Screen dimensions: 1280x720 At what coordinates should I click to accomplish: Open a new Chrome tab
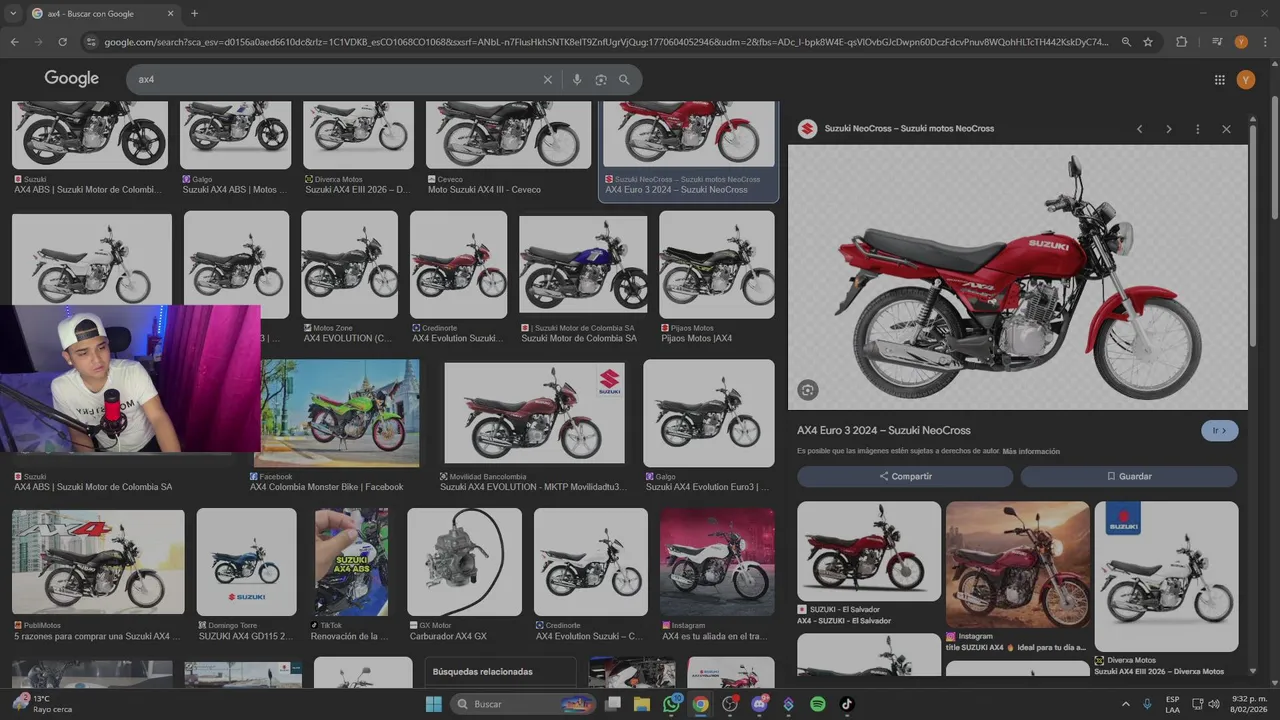194,14
